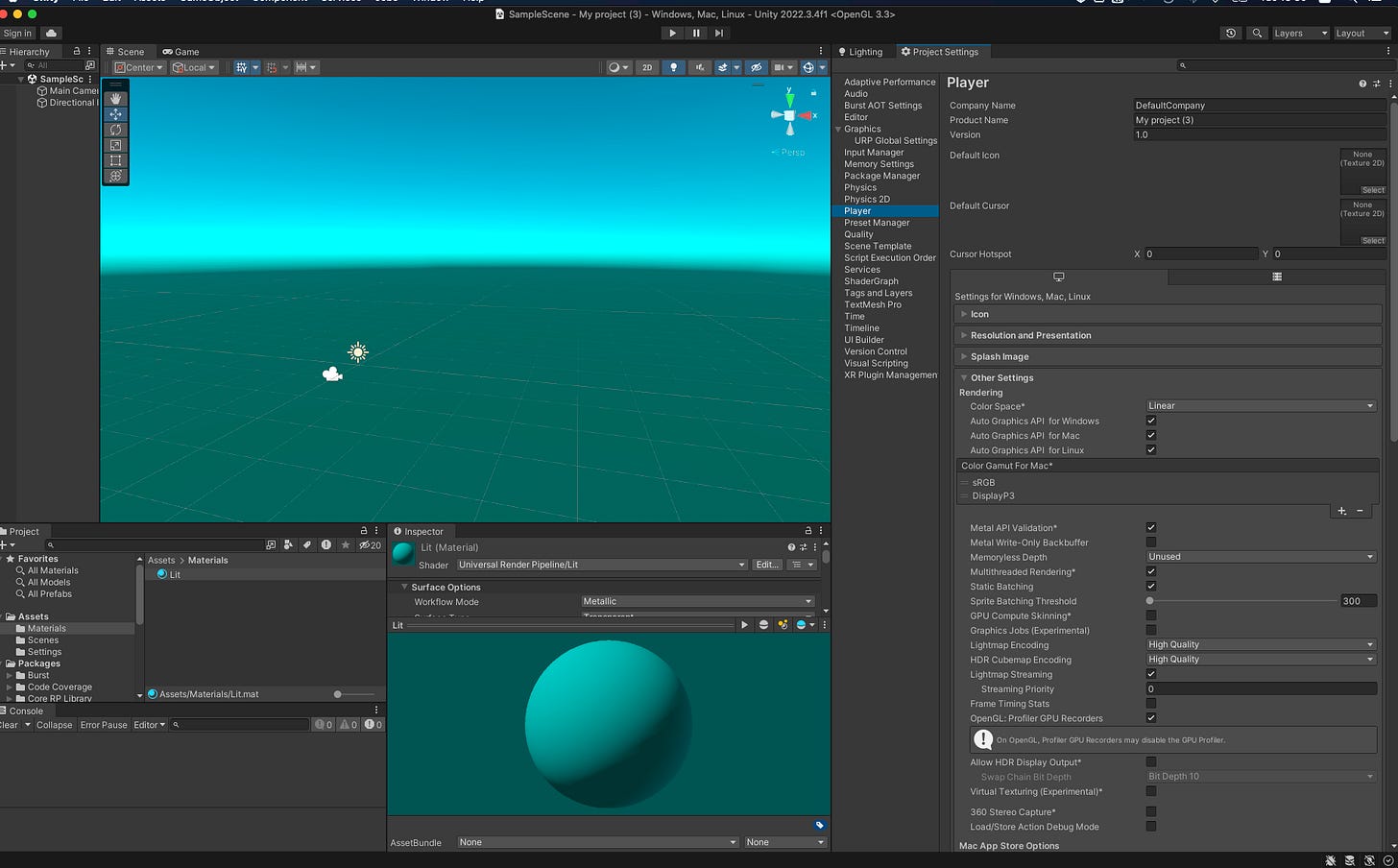Image resolution: width=1398 pixels, height=868 pixels.
Task: Expand Splash Image section
Action: pyautogui.click(x=1168, y=356)
